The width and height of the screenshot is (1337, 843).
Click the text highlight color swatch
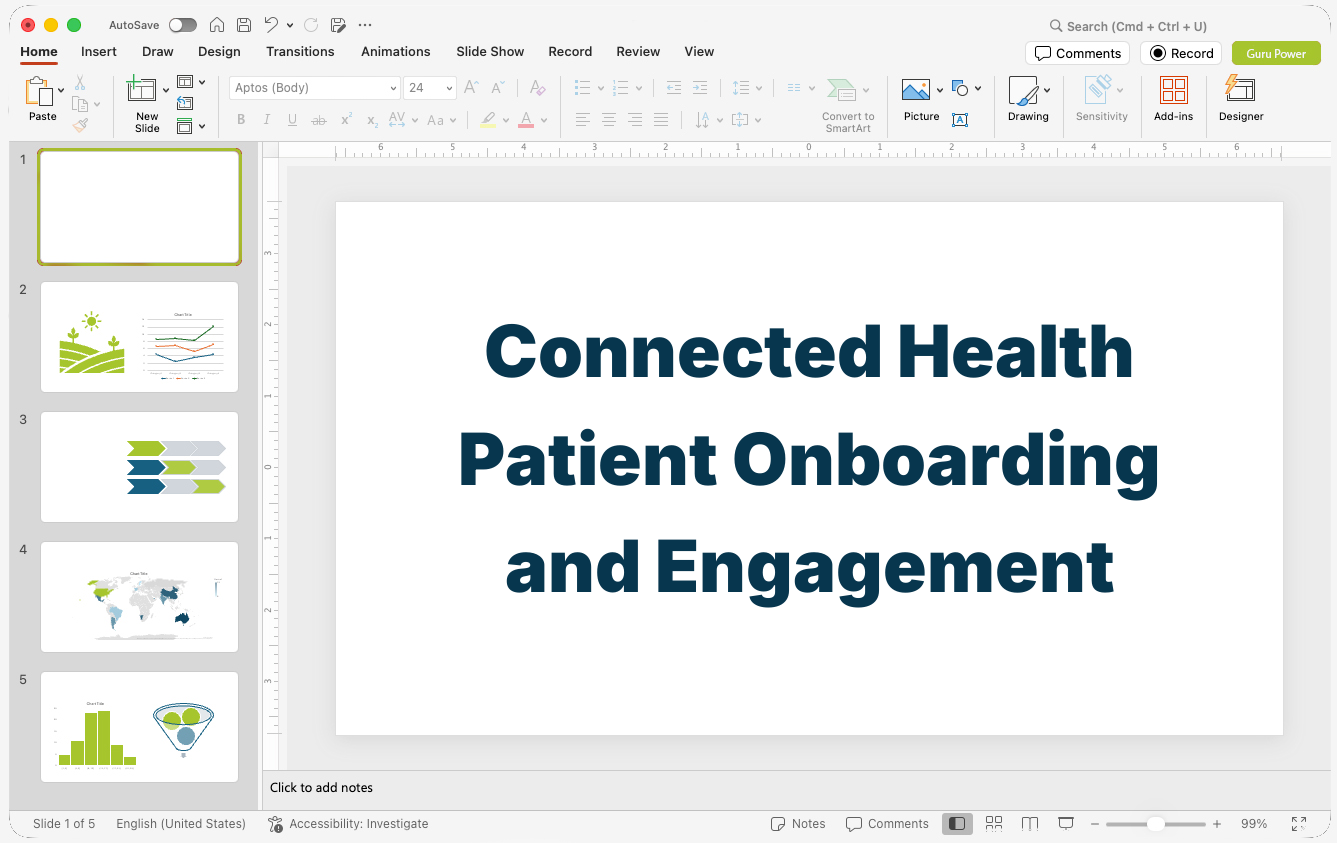coord(488,120)
